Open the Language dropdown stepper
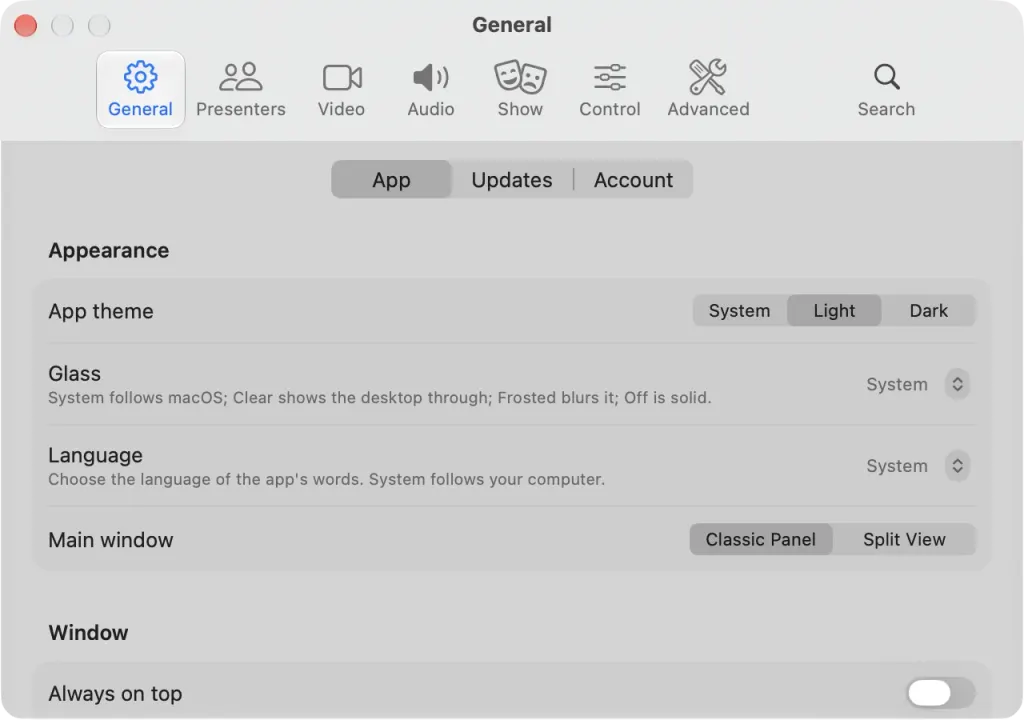The image size is (1024, 720). pos(957,466)
